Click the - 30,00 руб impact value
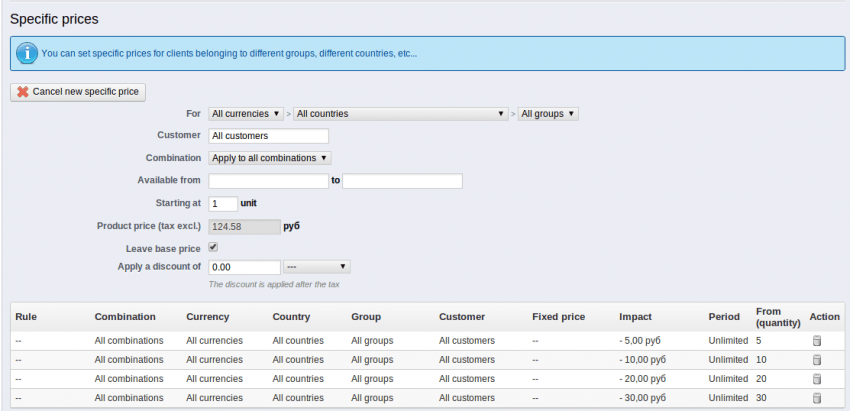 [642, 398]
